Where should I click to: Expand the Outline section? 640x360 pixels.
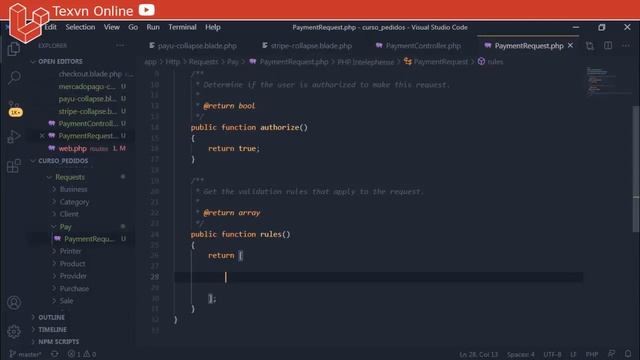pyautogui.click(x=51, y=317)
